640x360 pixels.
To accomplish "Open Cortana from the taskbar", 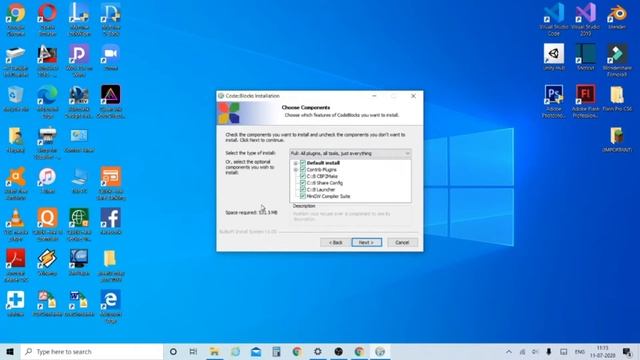I will (173, 352).
